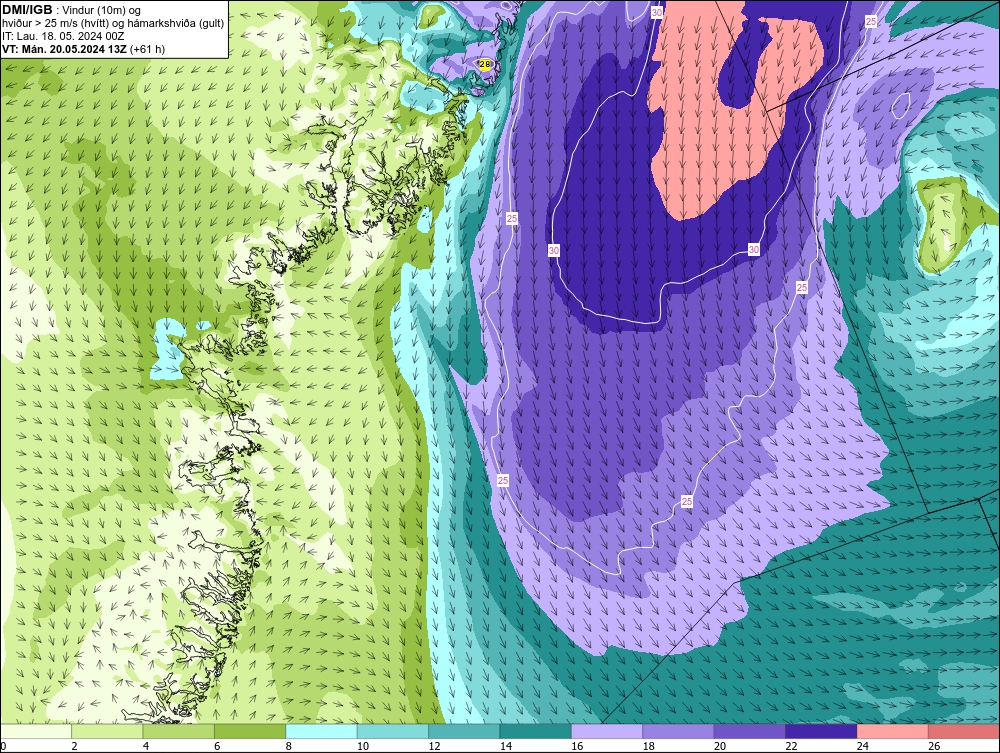Click the '(+61 h)' forecast offset text

[x=147, y=49]
